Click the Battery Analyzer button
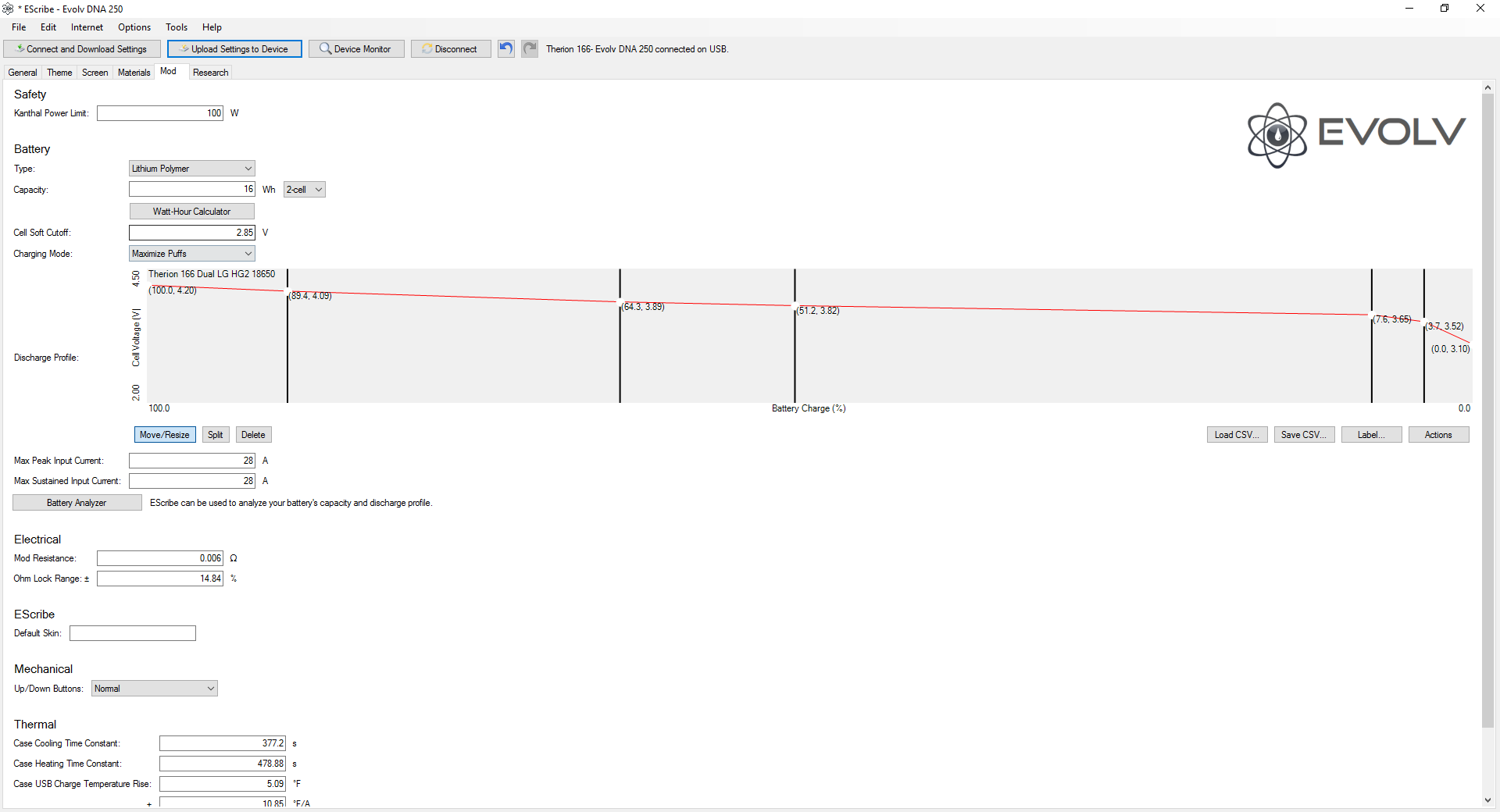This screenshot has width=1500, height=812. point(77,503)
